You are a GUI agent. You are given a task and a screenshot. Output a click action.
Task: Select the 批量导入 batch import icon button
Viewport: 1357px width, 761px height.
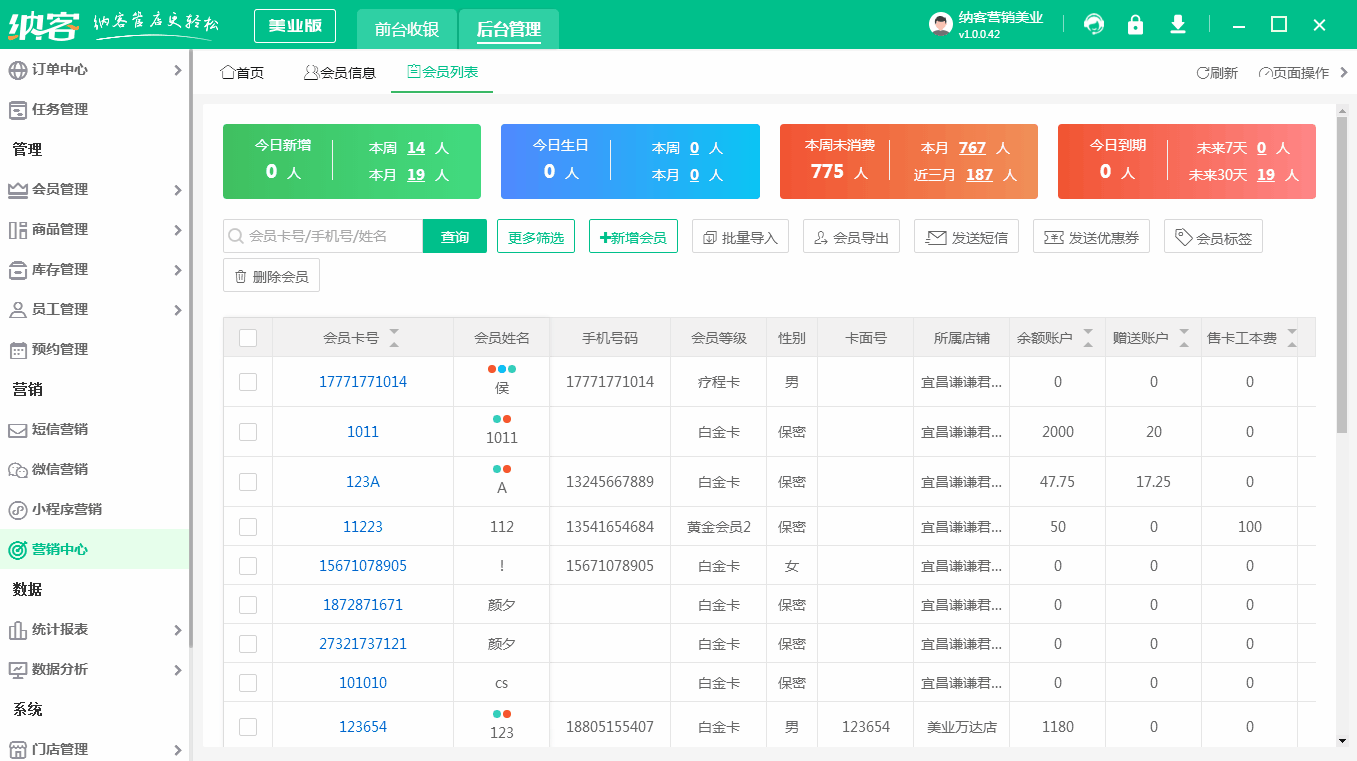tap(740, 236)
